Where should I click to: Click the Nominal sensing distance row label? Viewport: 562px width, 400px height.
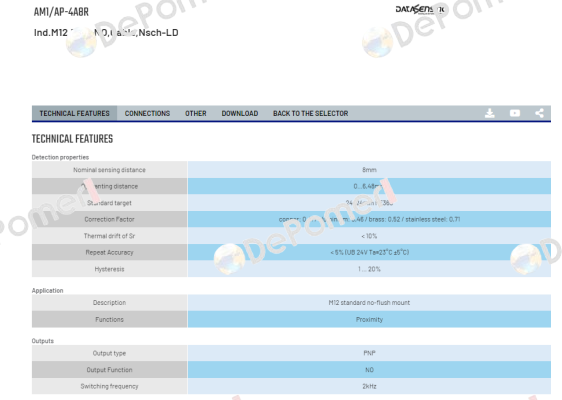pos(109,170)
